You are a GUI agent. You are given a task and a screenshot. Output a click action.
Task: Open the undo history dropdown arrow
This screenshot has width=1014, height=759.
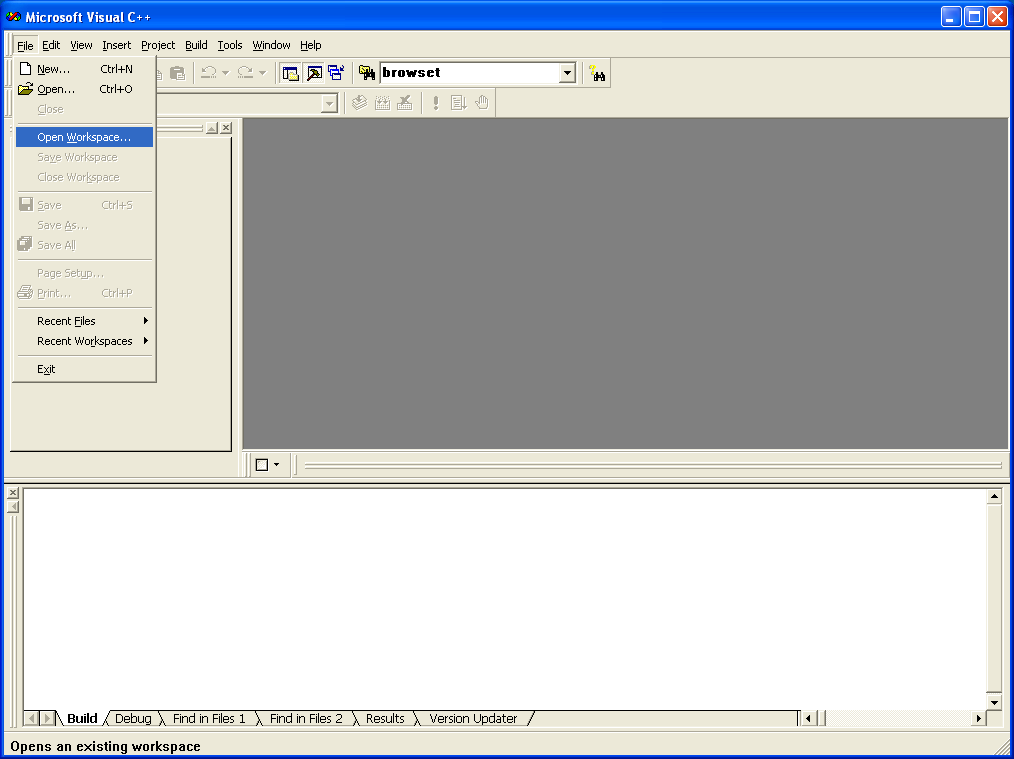pos(226,73)
